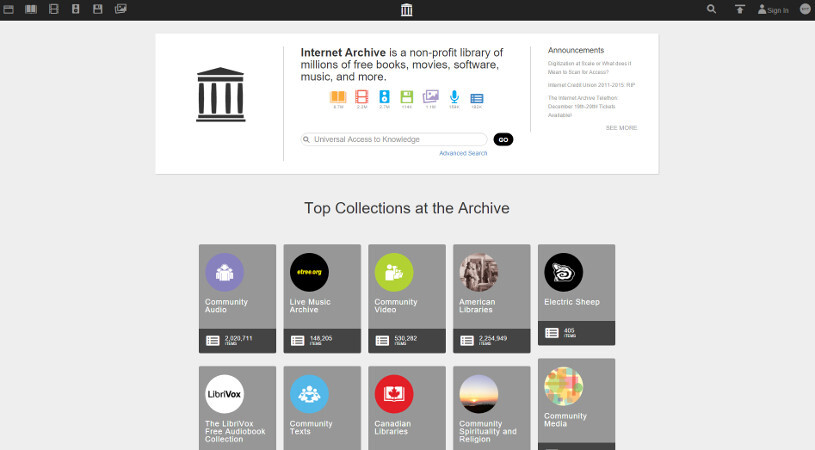Open search via top bar magnifier icon
815x450 pixels.
pos(711,9)
